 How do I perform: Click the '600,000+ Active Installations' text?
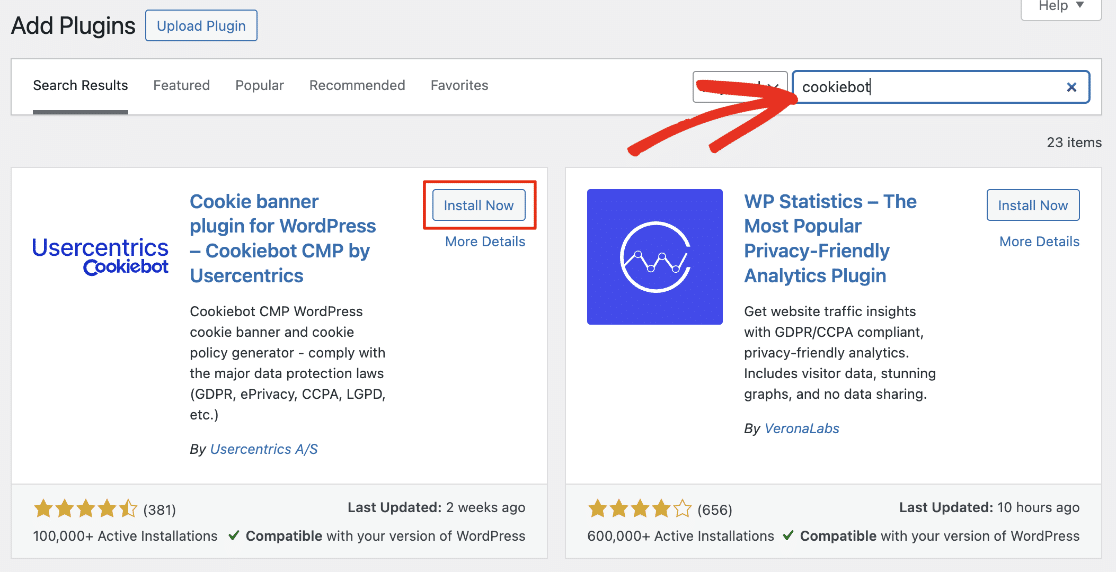pos(680,536)
